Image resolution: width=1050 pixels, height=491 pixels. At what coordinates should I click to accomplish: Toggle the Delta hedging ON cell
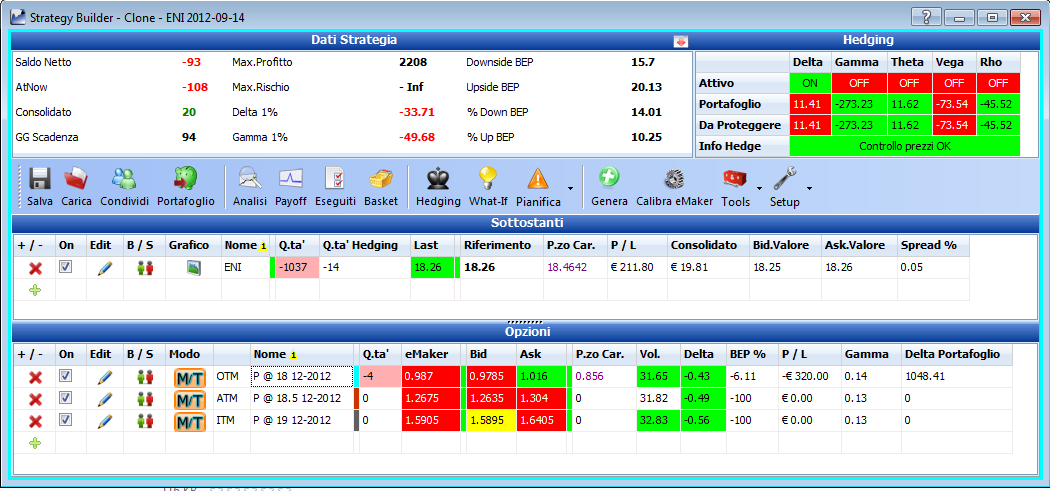[810, 84]
